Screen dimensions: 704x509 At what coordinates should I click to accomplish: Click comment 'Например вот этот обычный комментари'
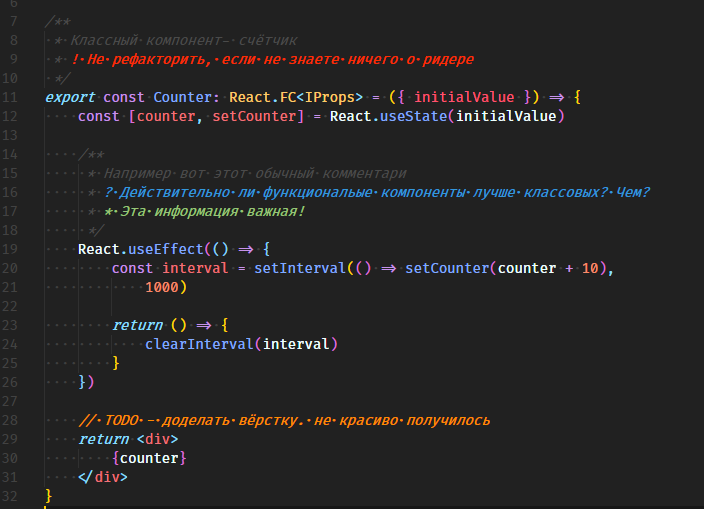[255, 173]
